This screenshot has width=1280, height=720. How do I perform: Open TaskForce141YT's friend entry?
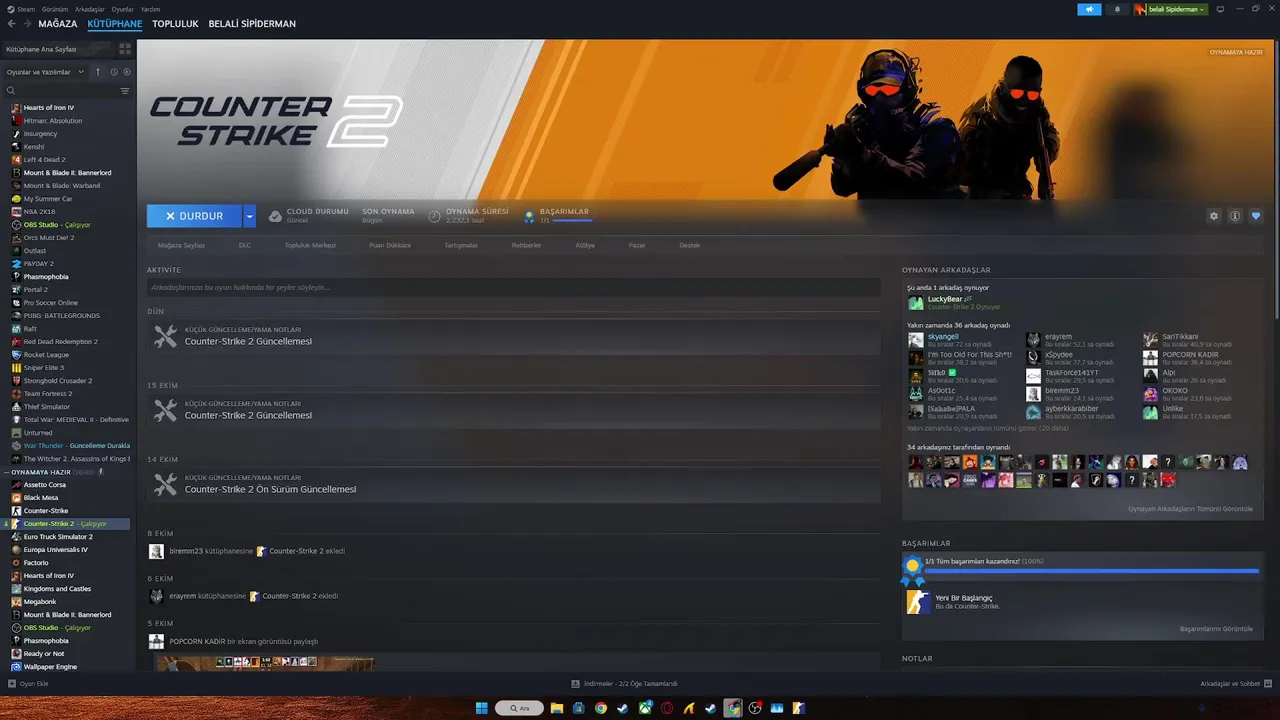1068,376
